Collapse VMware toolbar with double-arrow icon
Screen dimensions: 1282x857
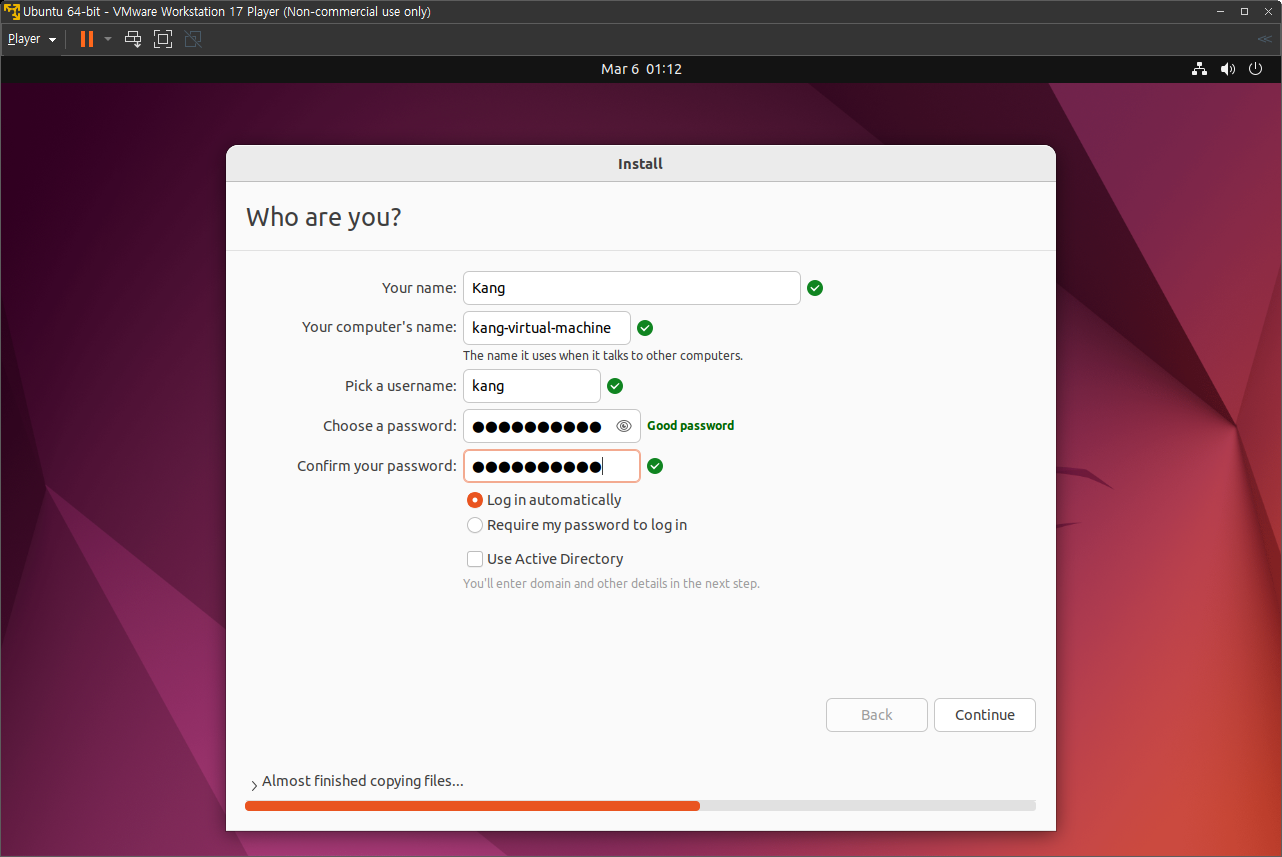(1265, 39)
